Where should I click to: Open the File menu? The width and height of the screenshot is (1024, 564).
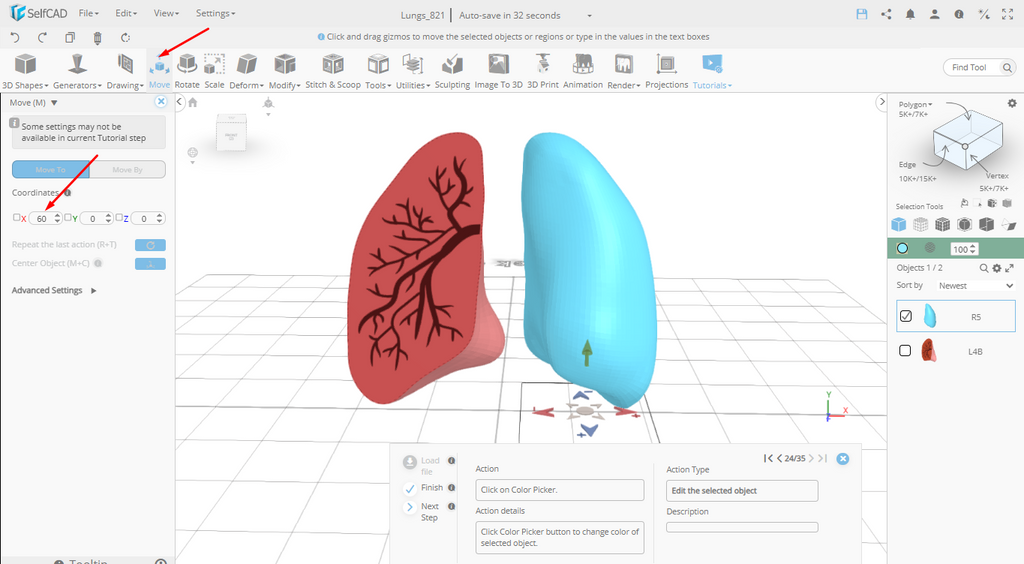[x=89, y=13]
